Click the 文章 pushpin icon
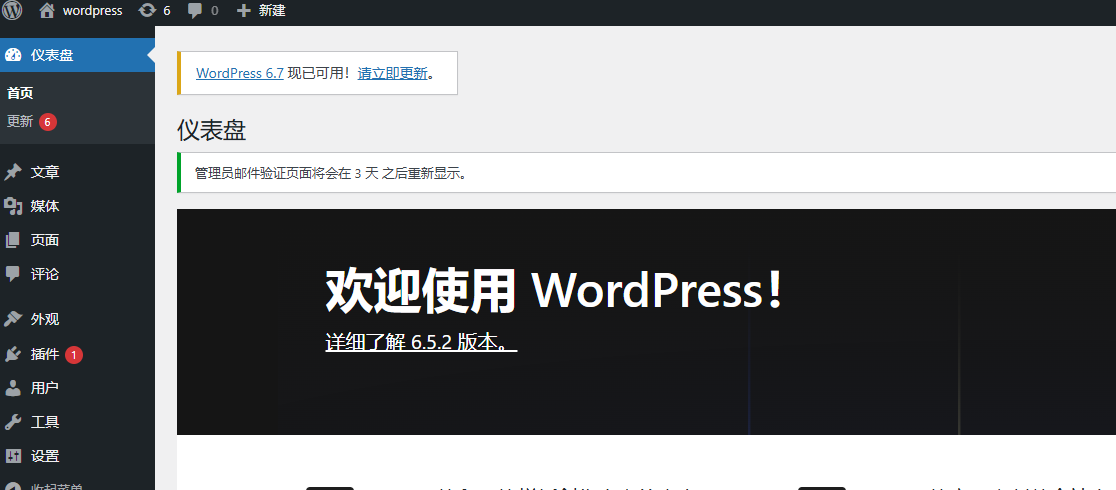Image resolution: width=1116 pixels, height=490 pixels. coord(13,172)
